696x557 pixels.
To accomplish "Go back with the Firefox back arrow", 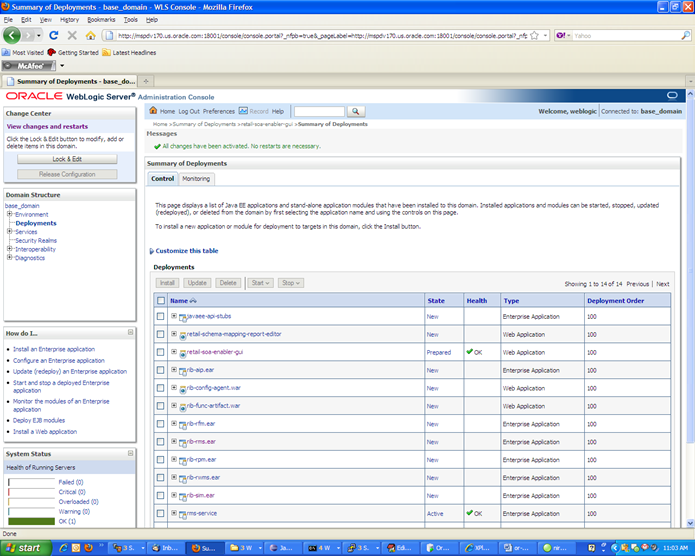I will click(12, 36).
